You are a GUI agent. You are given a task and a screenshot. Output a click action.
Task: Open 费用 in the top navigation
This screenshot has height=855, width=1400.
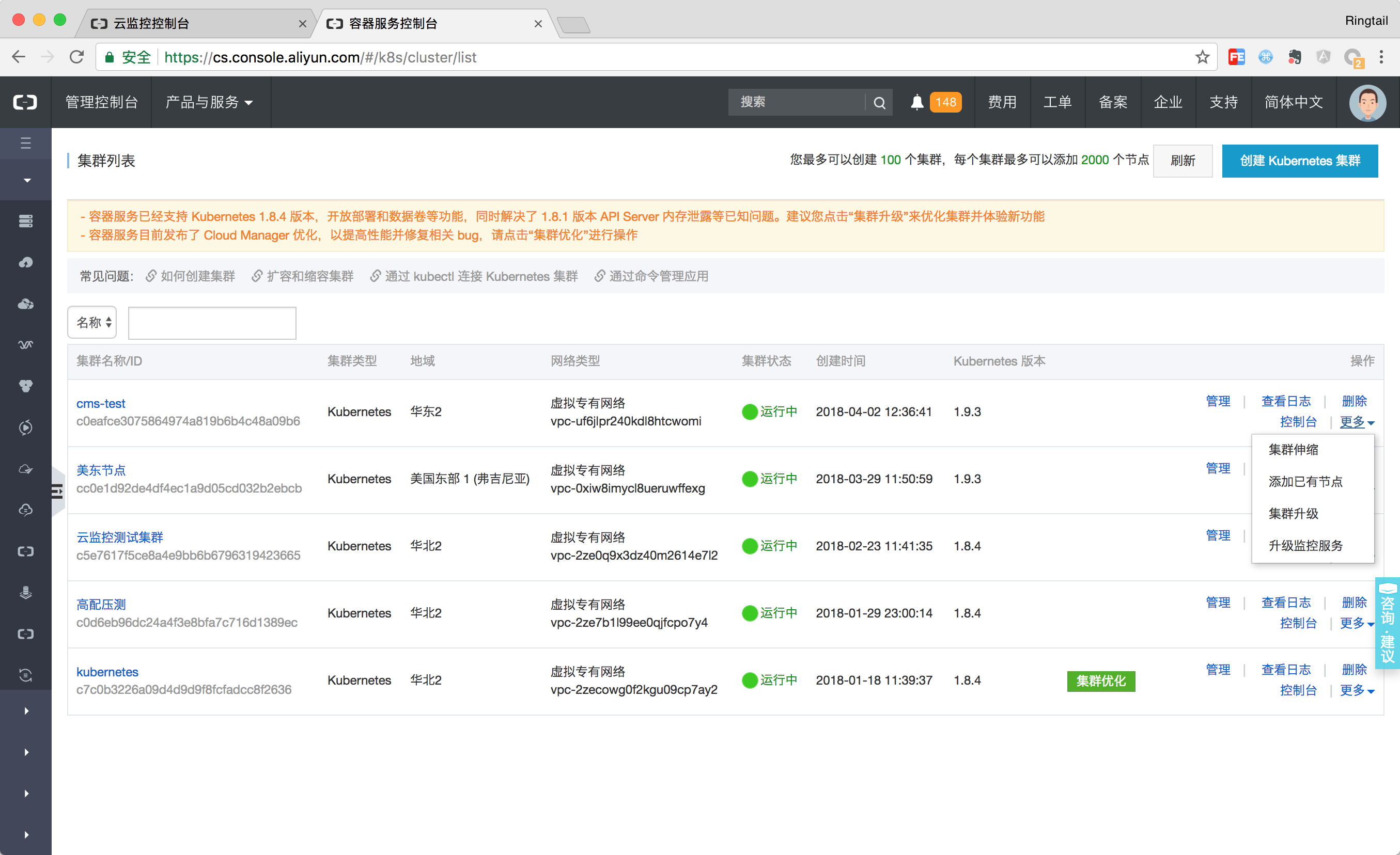[x=1002, y=102]
